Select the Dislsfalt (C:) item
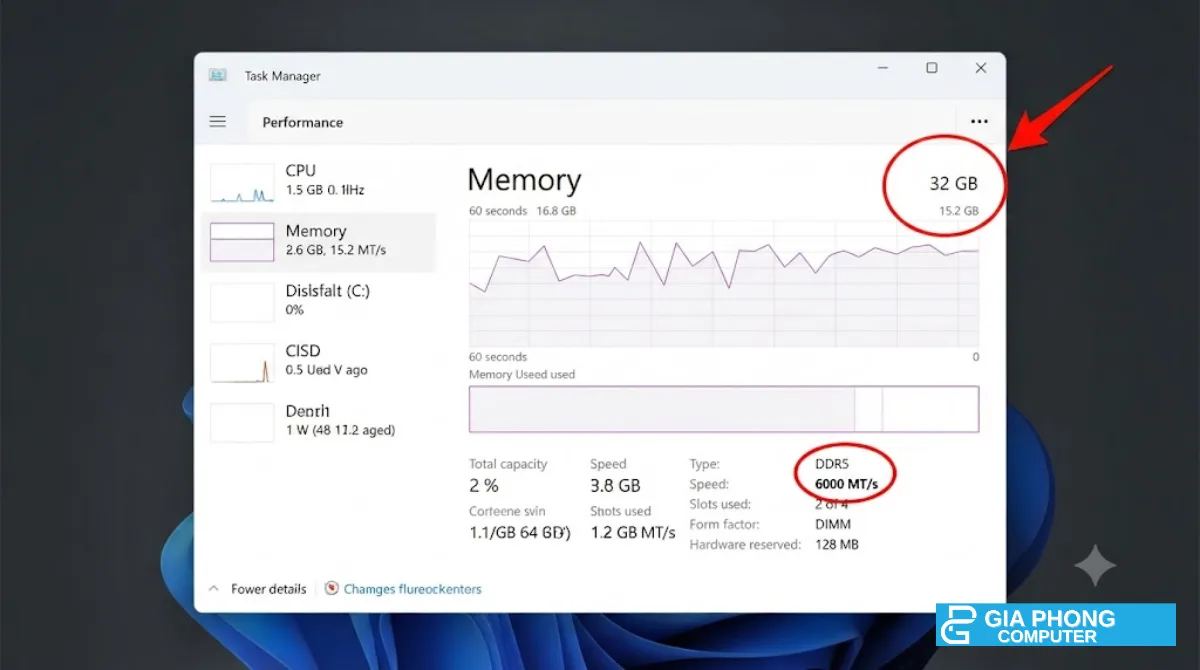Screen dimensions: 1200x670 coord(319,301)
